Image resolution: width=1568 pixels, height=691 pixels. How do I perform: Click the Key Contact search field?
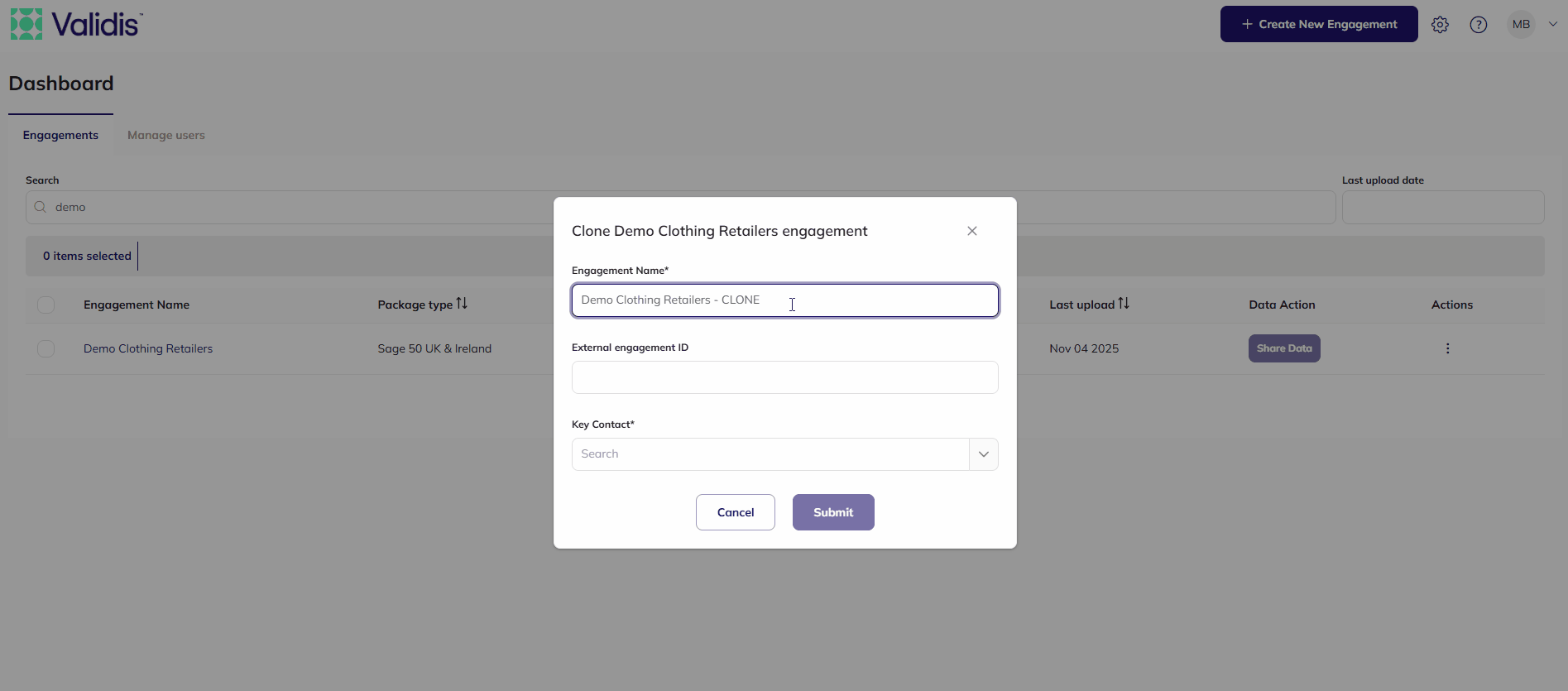(x=770, y=454)
